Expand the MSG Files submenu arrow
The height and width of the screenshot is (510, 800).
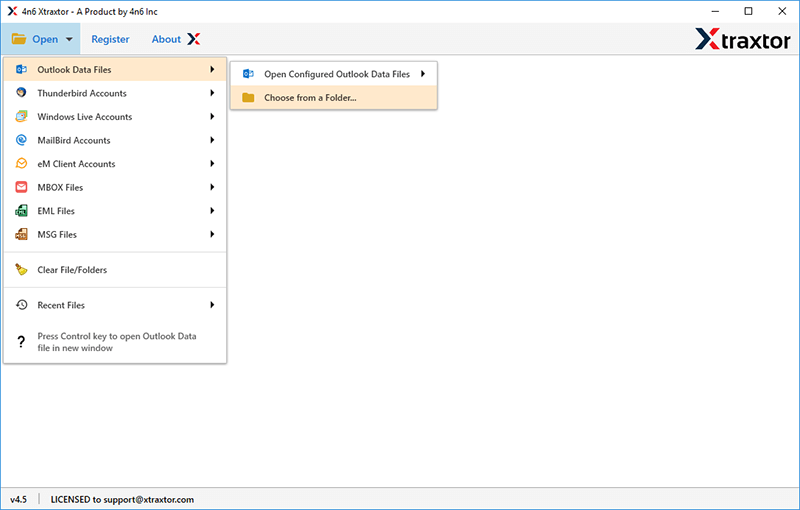click(x=212, y=234)
